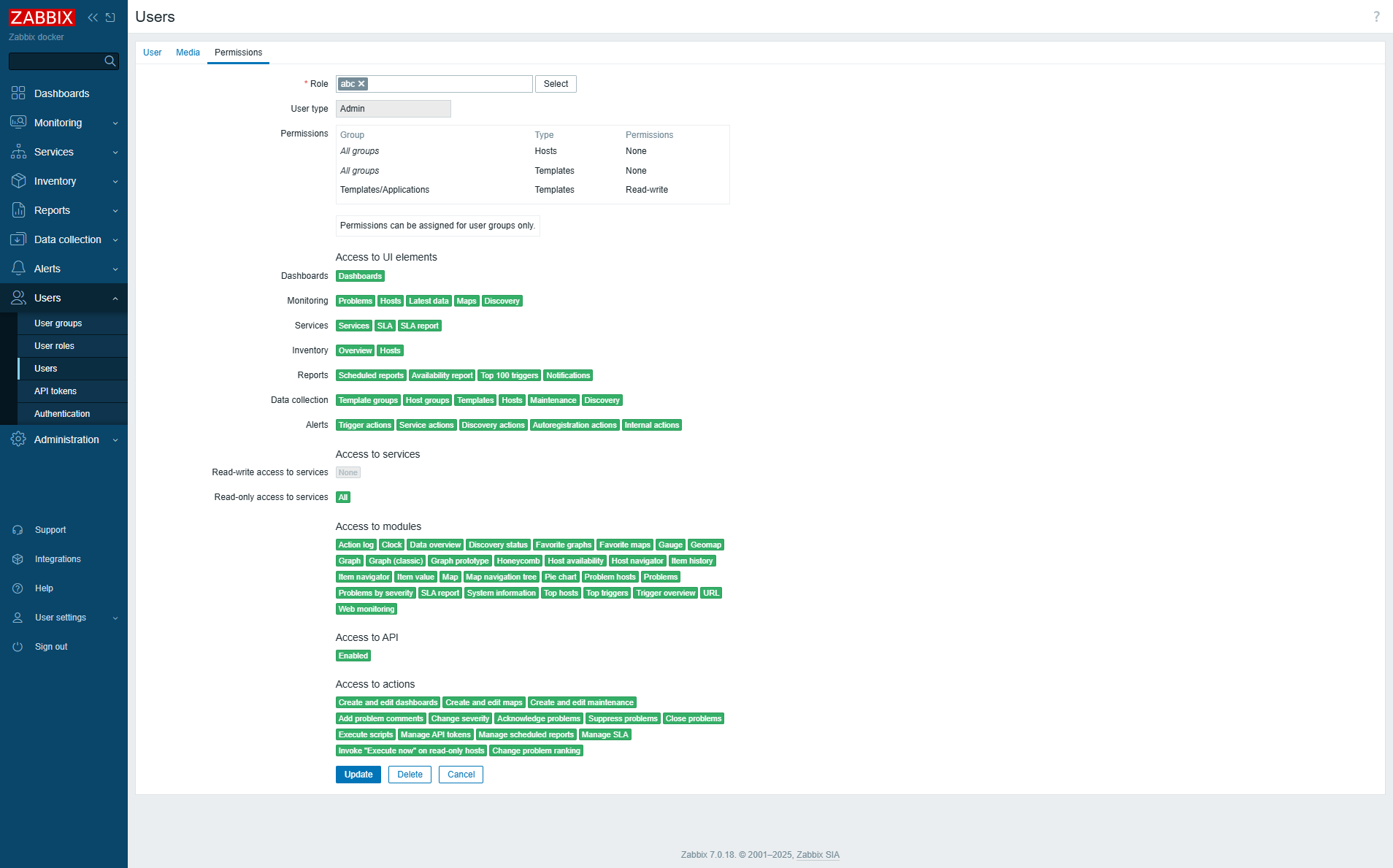Open Integrations from the sidebar icon

point(18,559)
